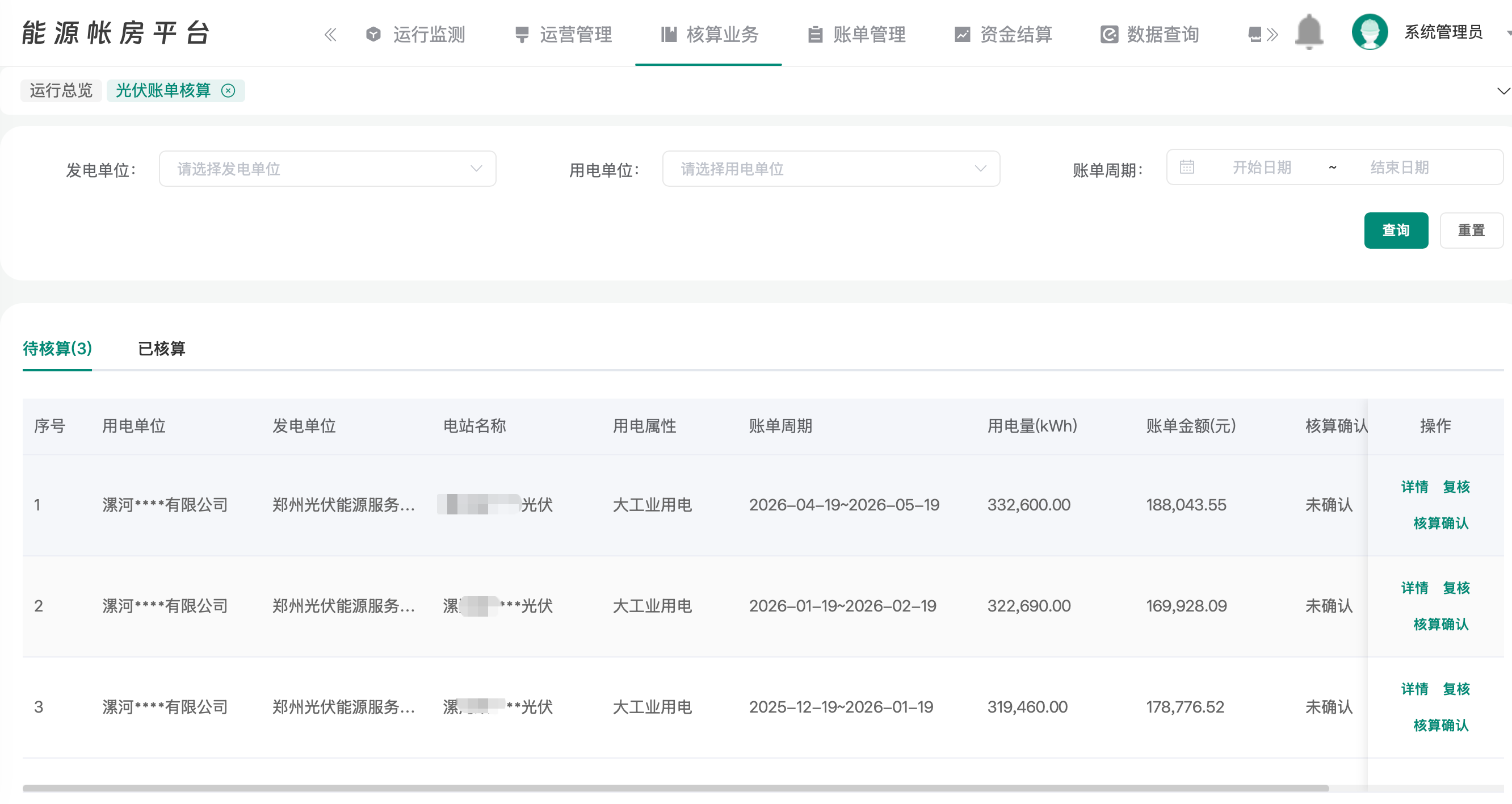Image resolution: width=1512 pixels, height=804 pixels.
Task: Click bill period 2026-04-19~2026-05-19
Action: click(844, 504)
